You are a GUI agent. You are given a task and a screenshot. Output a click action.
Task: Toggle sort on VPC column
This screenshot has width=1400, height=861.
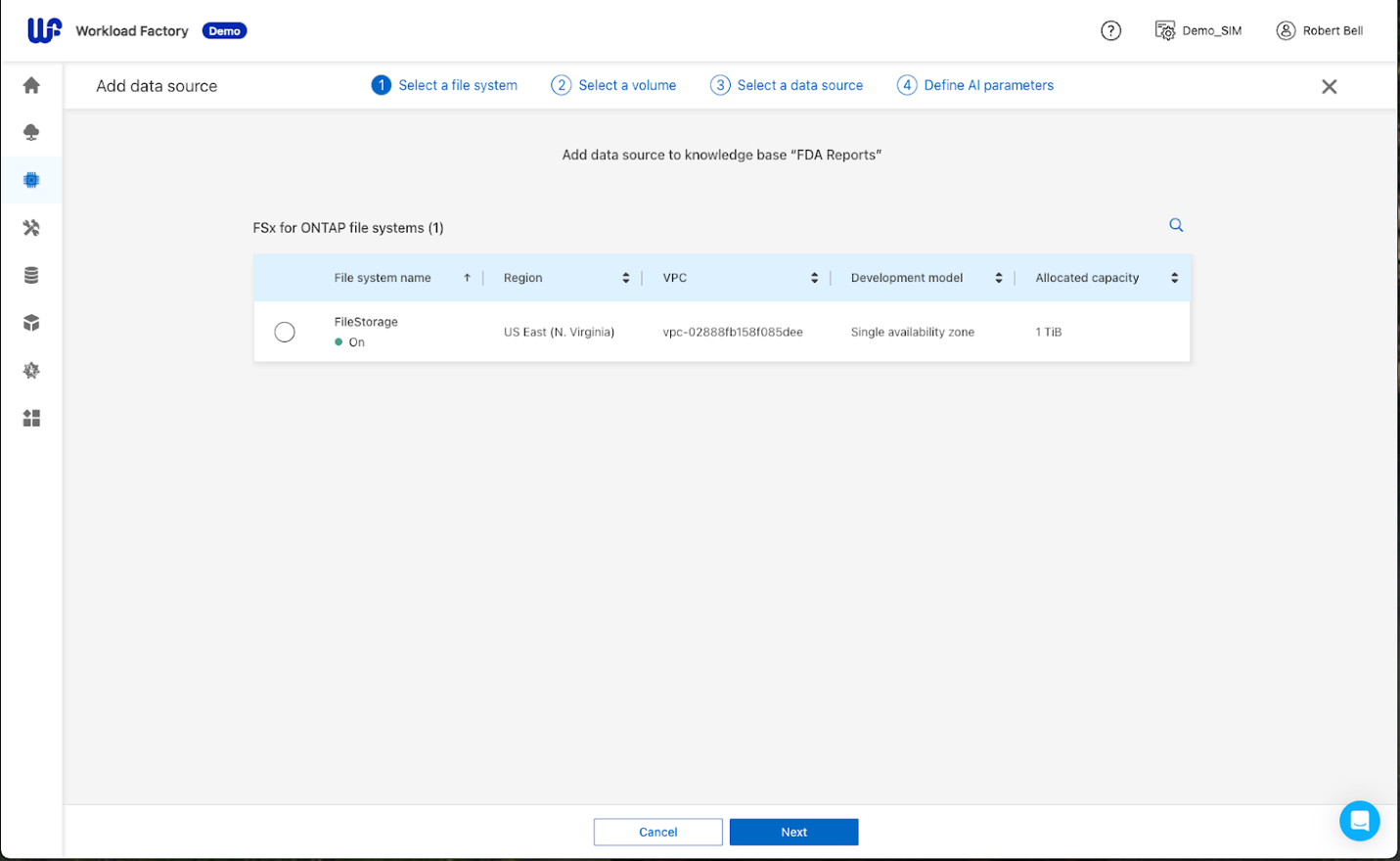[814, 278]
